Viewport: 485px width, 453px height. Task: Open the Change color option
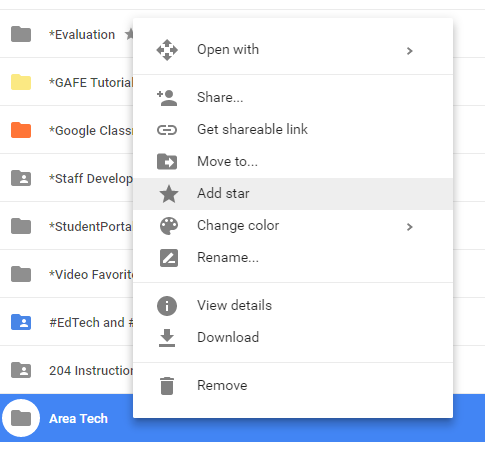click(293, 226)
